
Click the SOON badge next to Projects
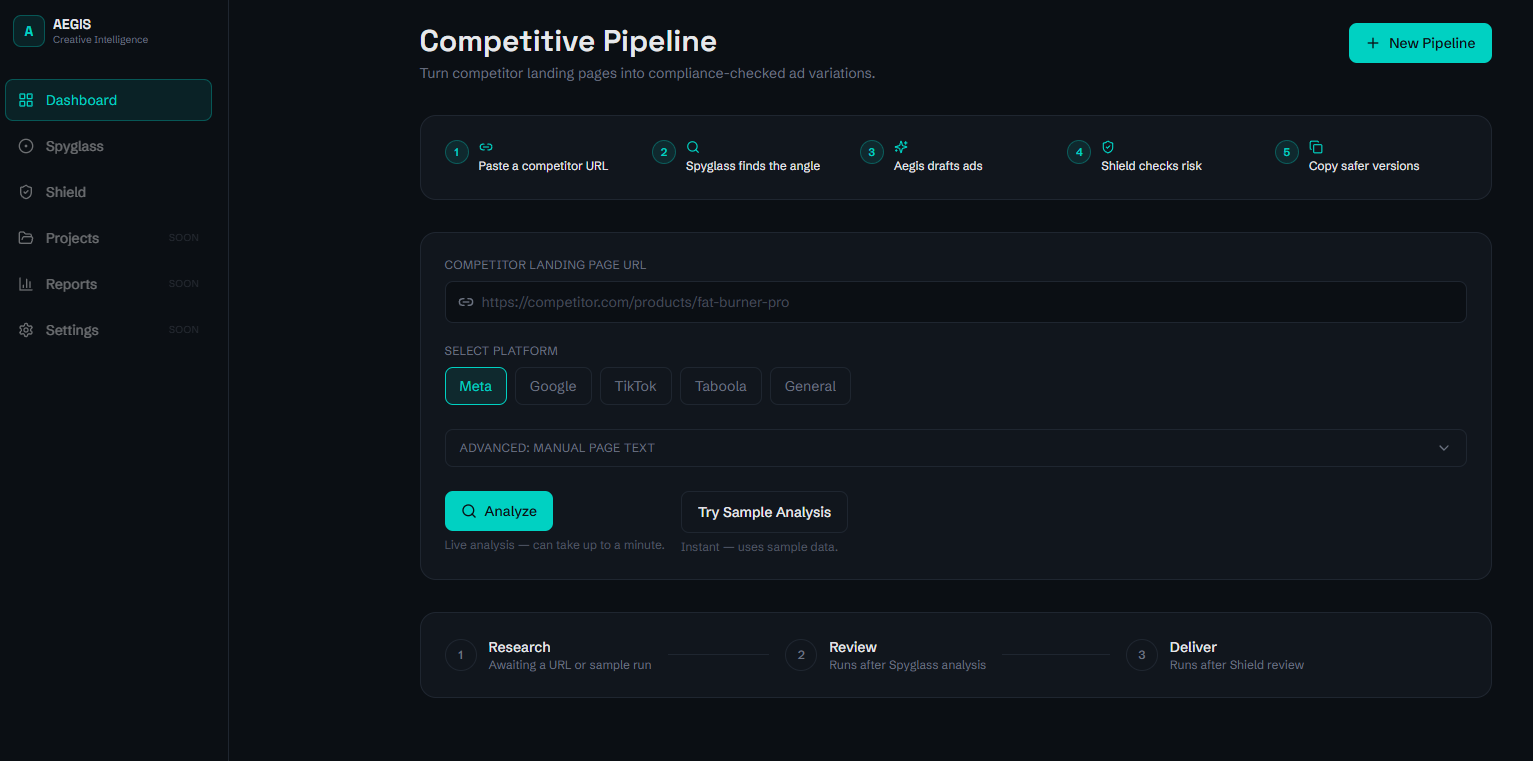point(184,238)
